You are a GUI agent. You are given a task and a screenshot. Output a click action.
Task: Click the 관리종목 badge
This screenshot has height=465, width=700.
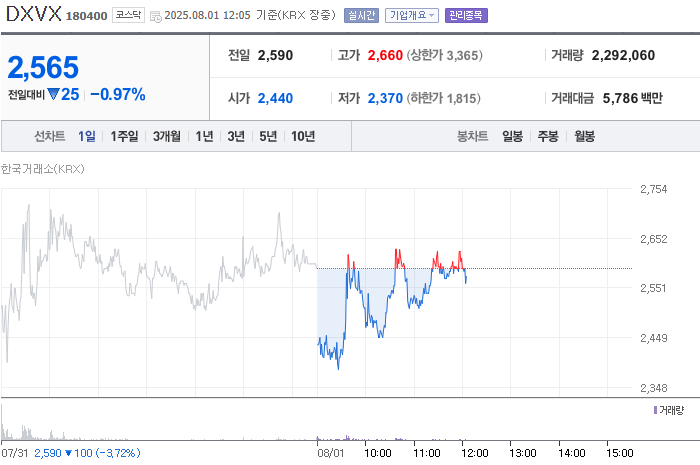click(x=466, y=15)
